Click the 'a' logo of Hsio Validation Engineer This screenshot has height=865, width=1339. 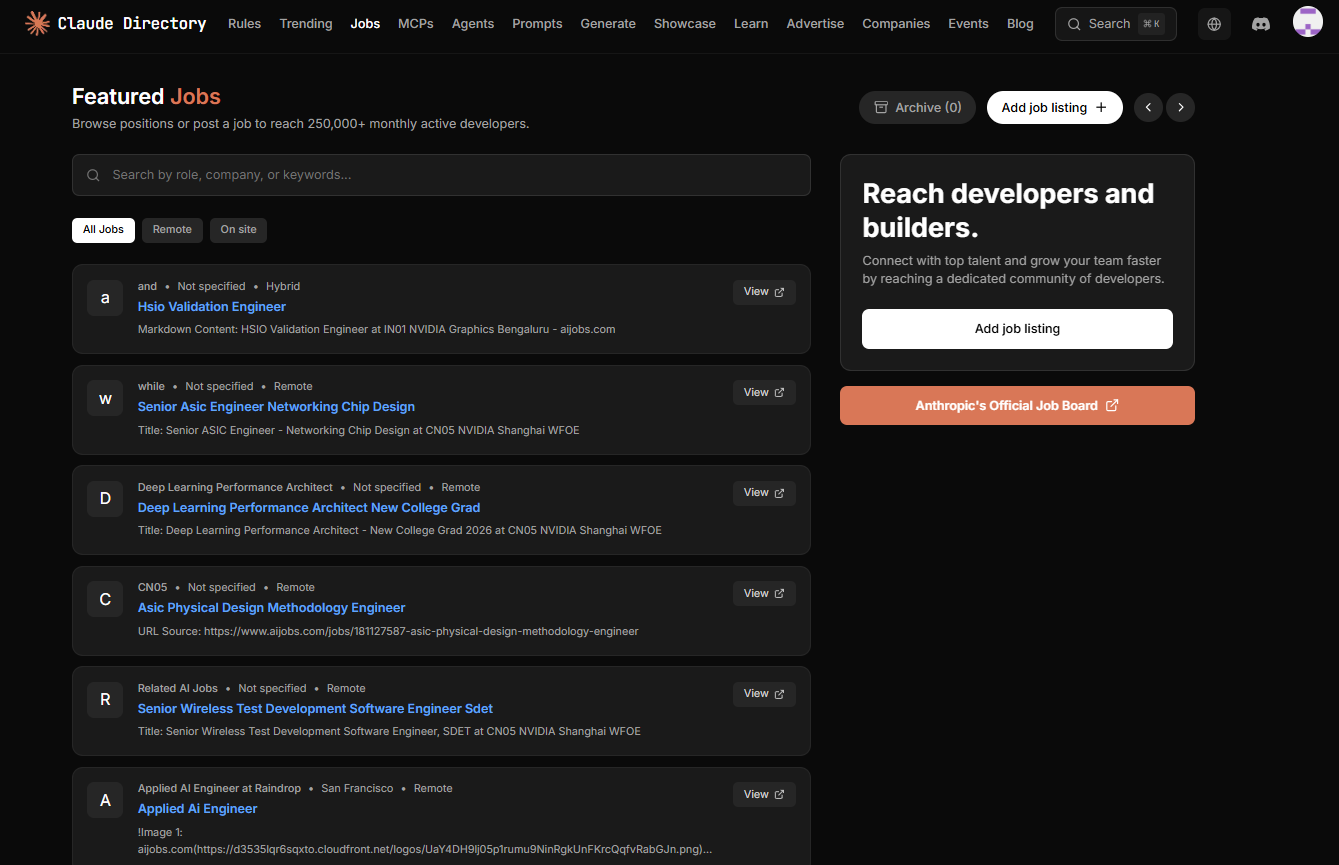tap(105, 298)
